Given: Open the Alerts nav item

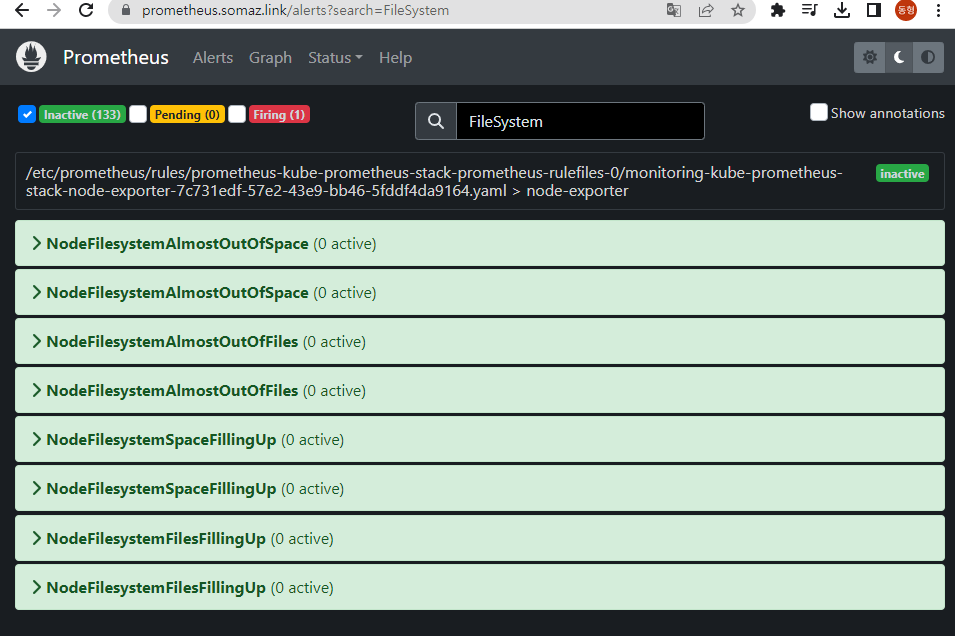Looking at the screenshot, I should click(213, 58).
